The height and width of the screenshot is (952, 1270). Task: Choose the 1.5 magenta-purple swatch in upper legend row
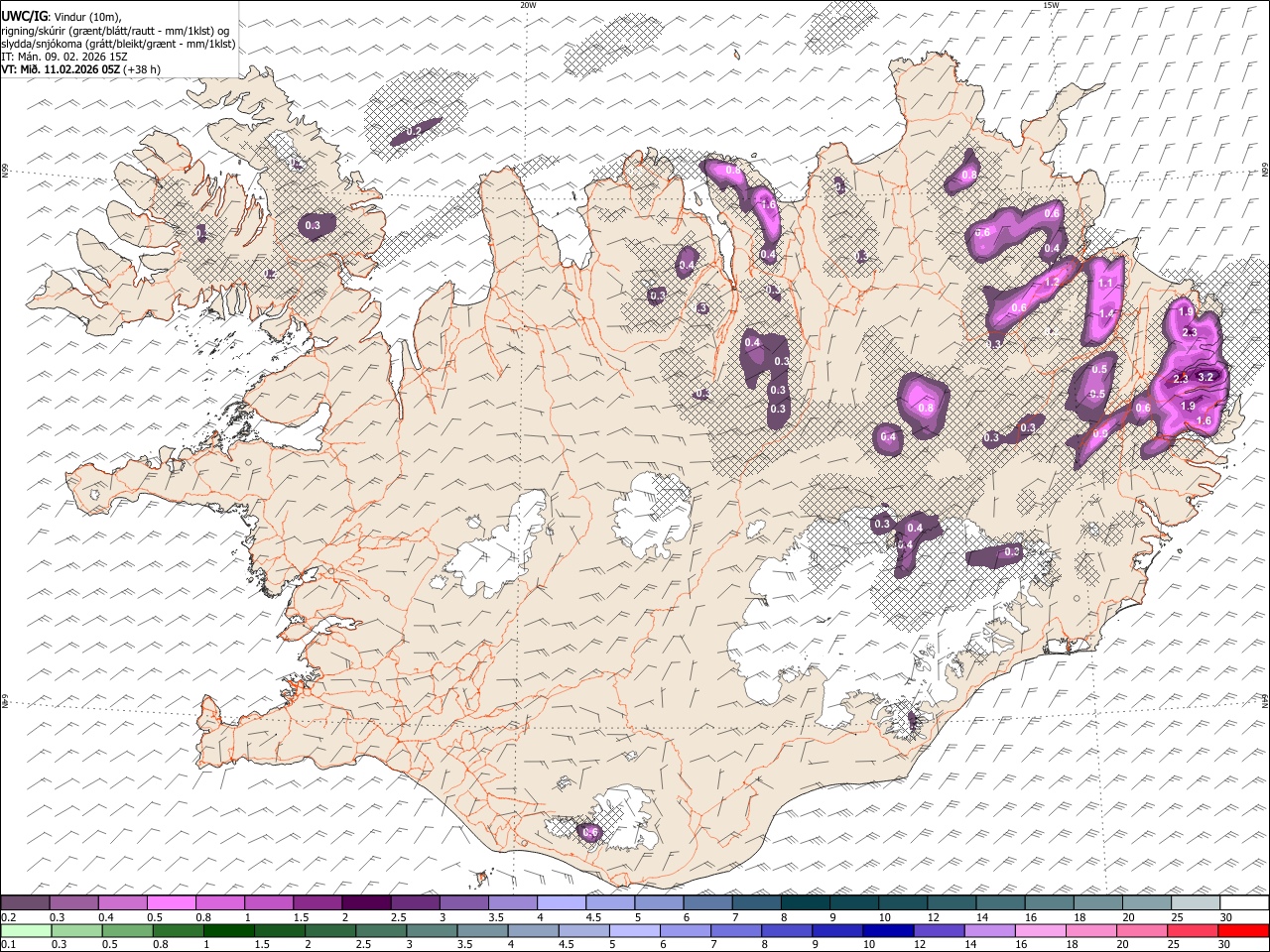pos(317,902)
